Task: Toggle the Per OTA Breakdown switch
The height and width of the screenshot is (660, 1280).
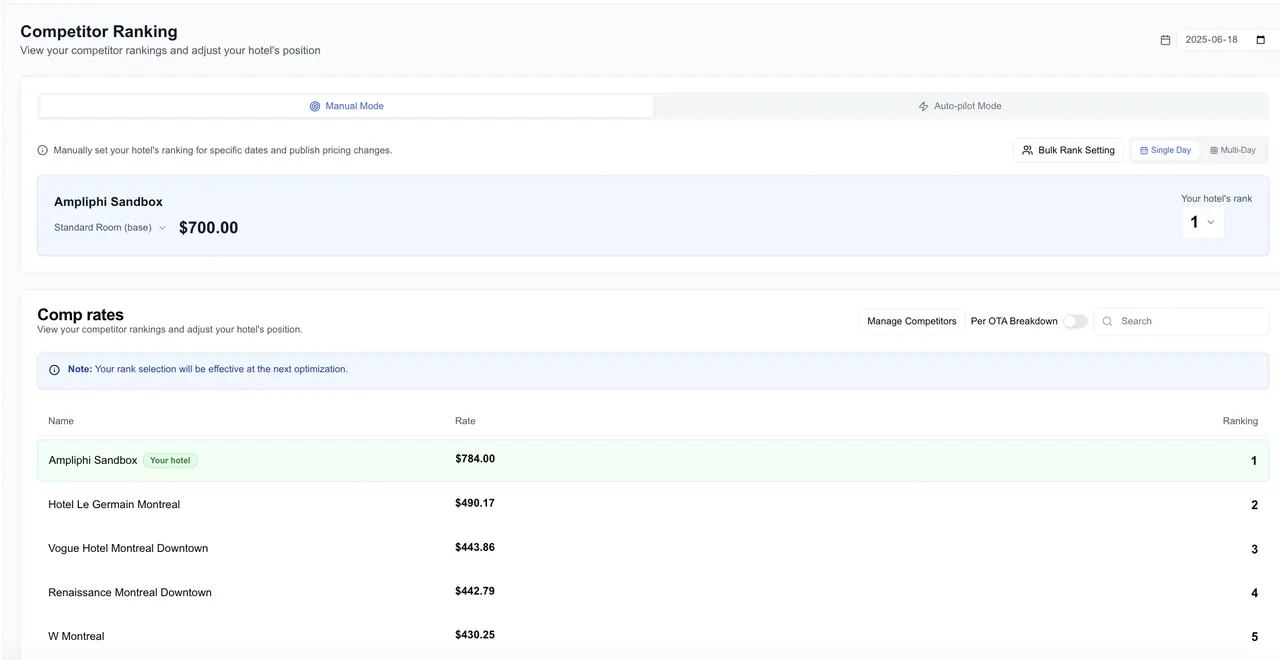Action: (1075, 321)
